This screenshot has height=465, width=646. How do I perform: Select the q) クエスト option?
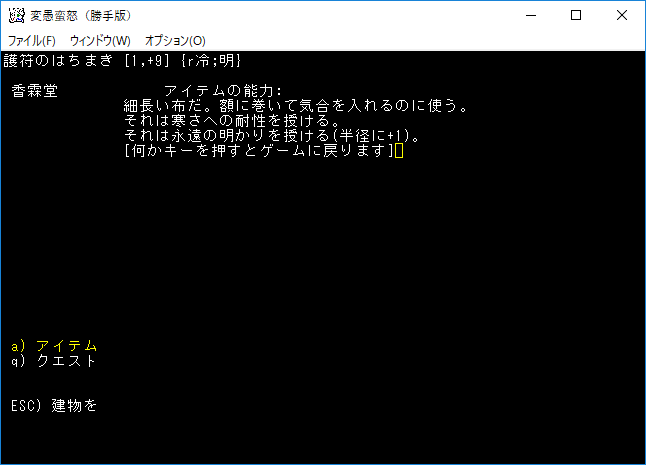click(54, 361)
